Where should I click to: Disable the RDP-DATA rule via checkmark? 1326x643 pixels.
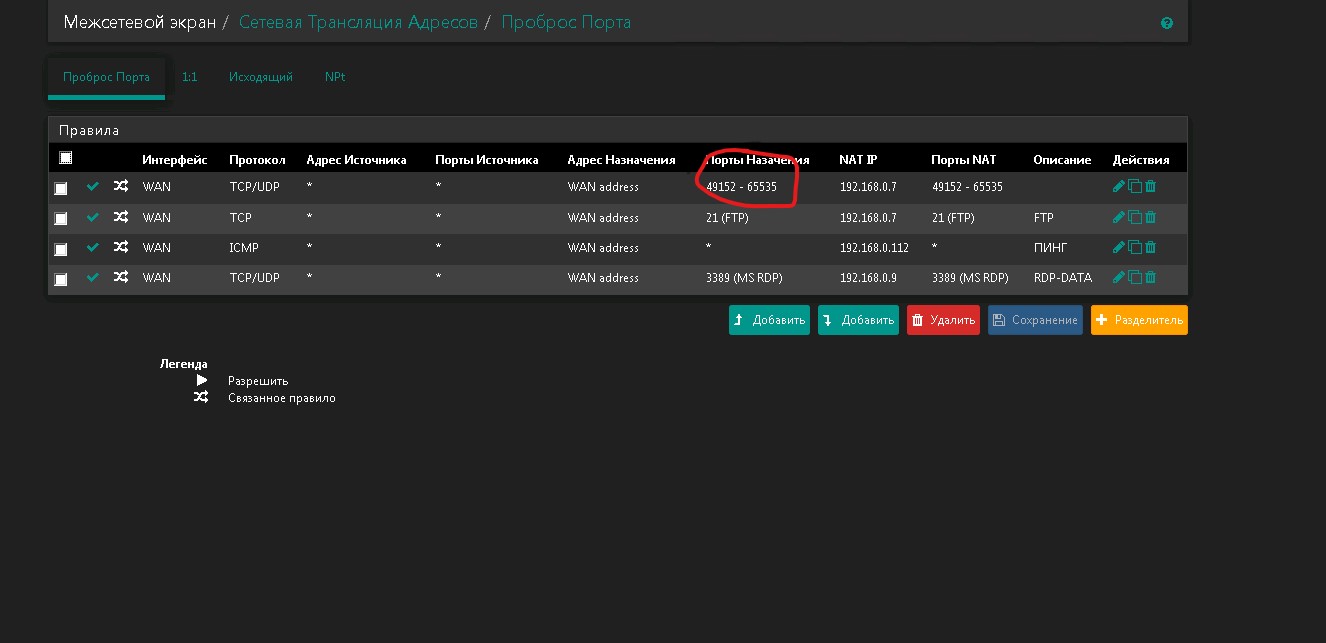coord(93,277)
